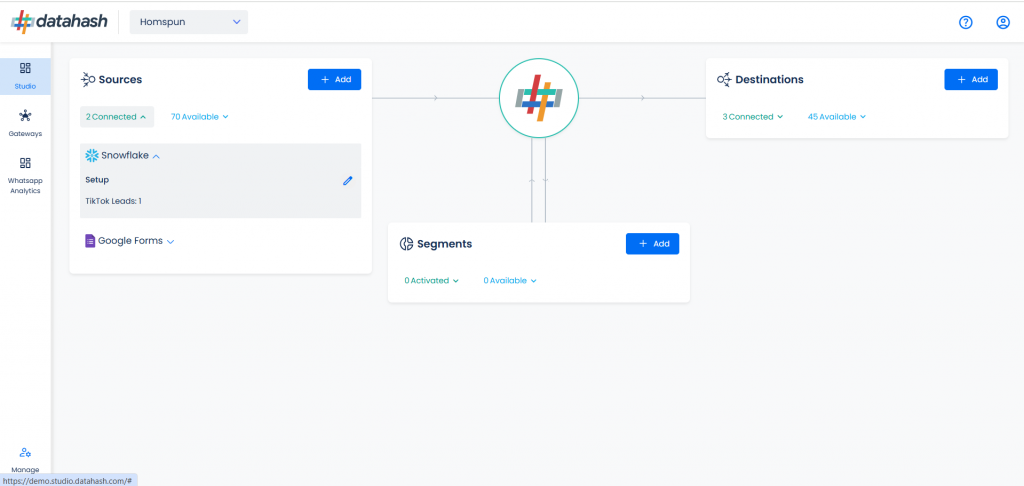Add a new segment

[652, 244]
